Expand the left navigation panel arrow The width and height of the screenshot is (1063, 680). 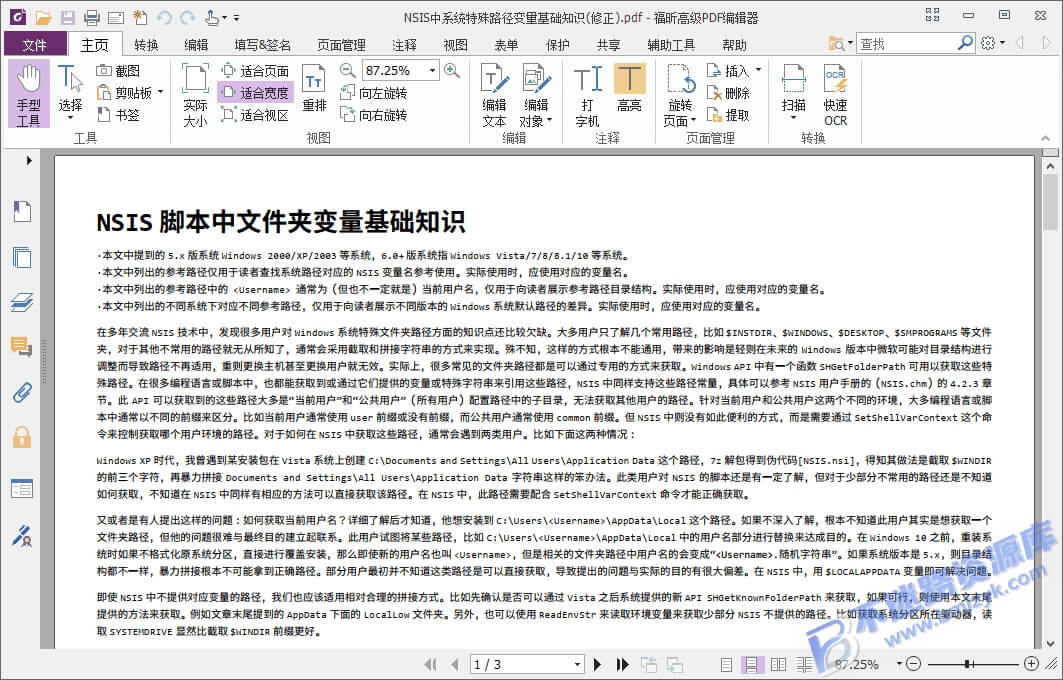click(29, 161)
